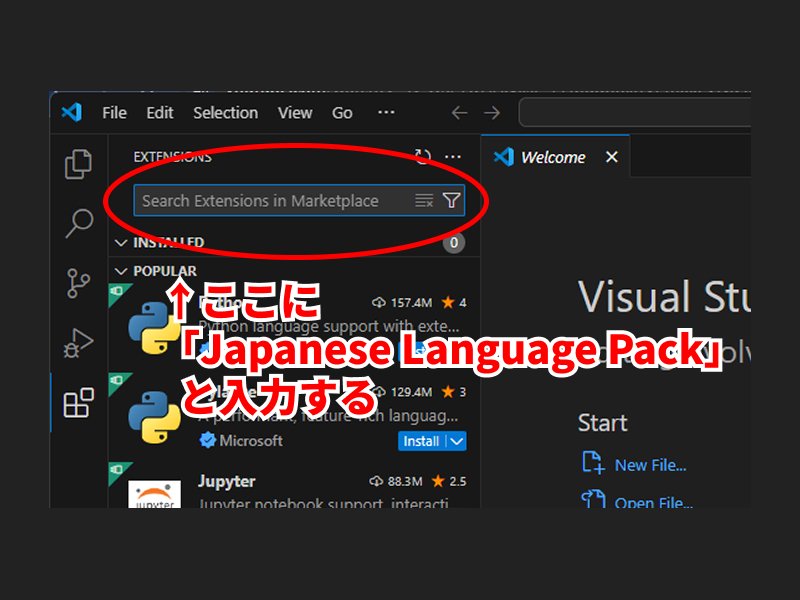Show more menus via the ellipsis
800x600 pixels.
click(386, 112)
